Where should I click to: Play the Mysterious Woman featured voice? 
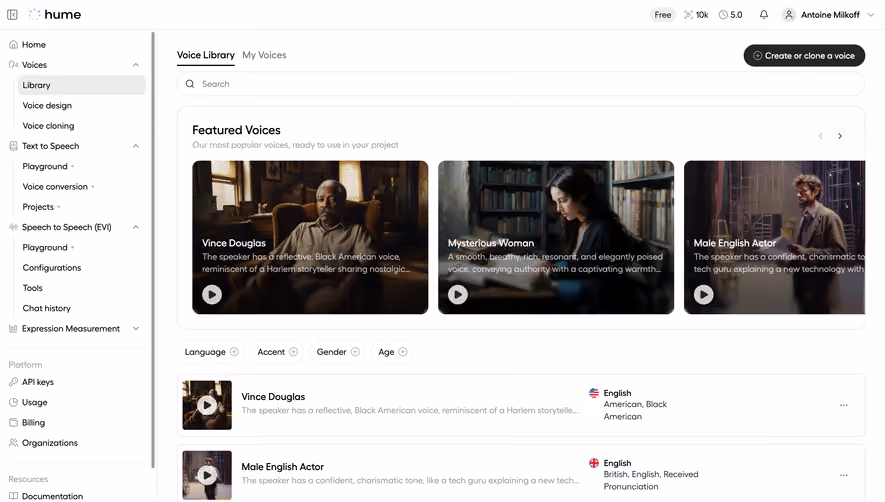pyautogui.click(x=458, y=294)
